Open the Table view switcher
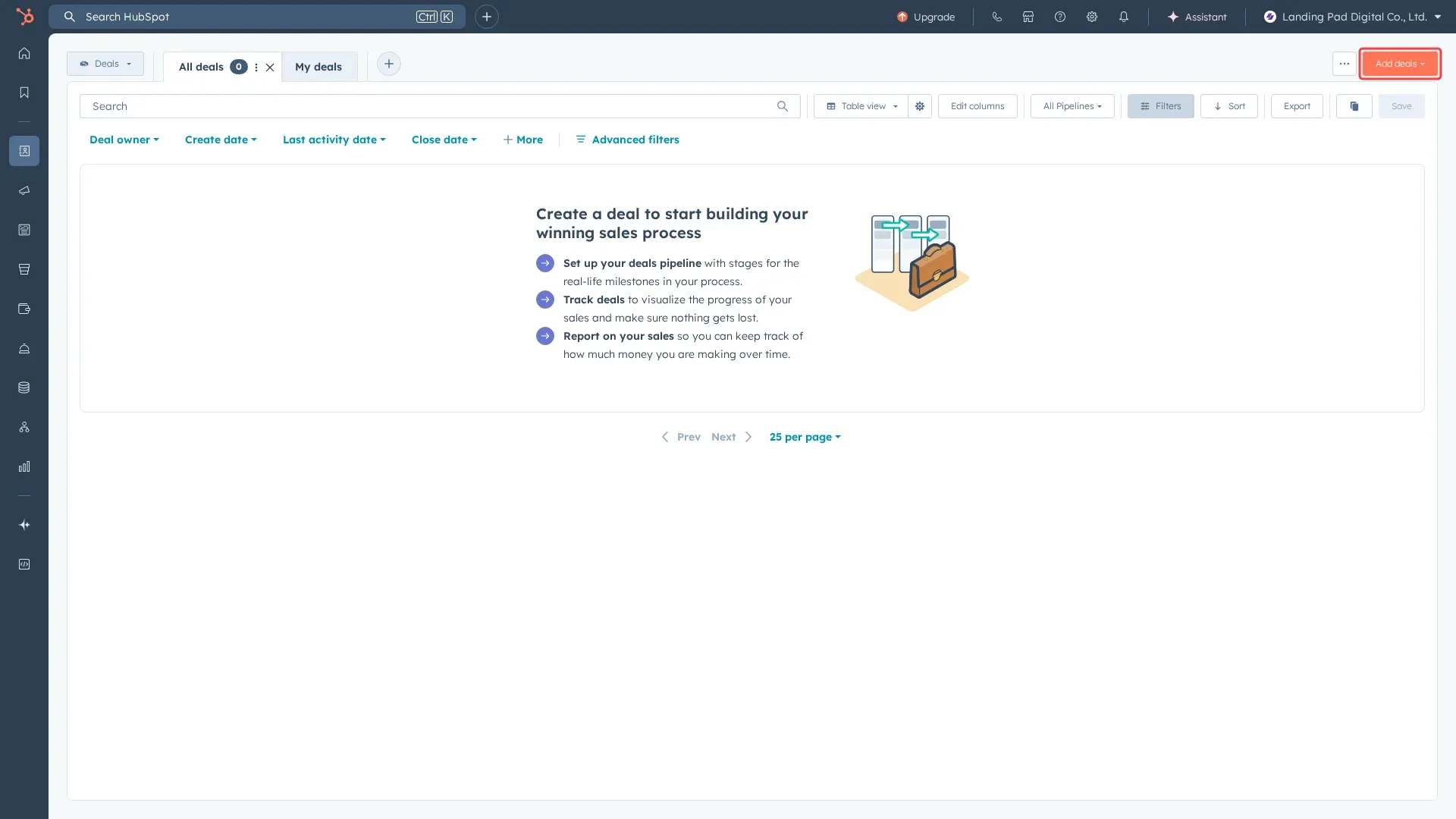Screen dimensions: 1456x819 click(860, 106)
